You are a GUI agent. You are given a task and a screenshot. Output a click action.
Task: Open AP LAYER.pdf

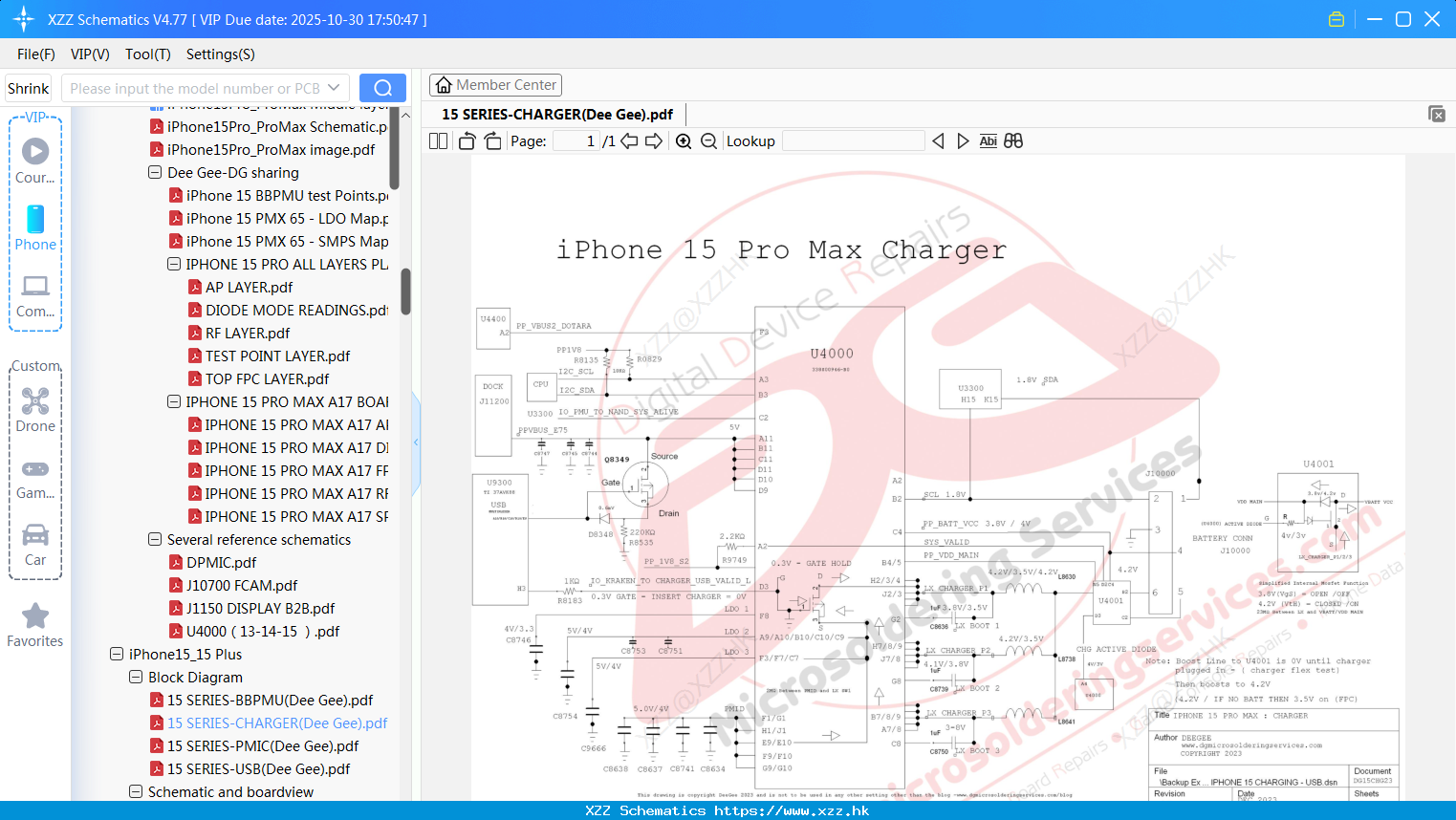(241, 288)
